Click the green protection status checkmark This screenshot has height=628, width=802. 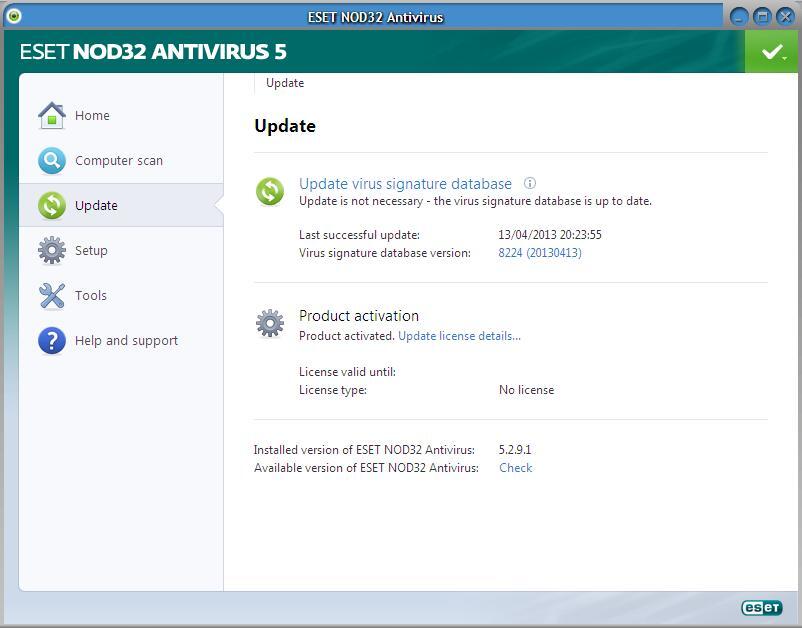771,51
